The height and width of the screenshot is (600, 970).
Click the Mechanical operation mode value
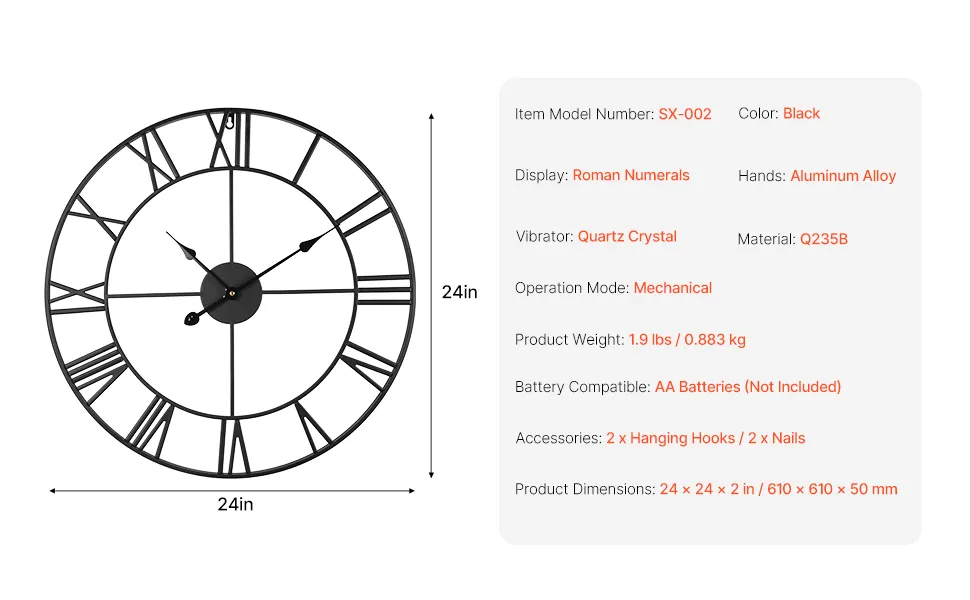(672, 288)
